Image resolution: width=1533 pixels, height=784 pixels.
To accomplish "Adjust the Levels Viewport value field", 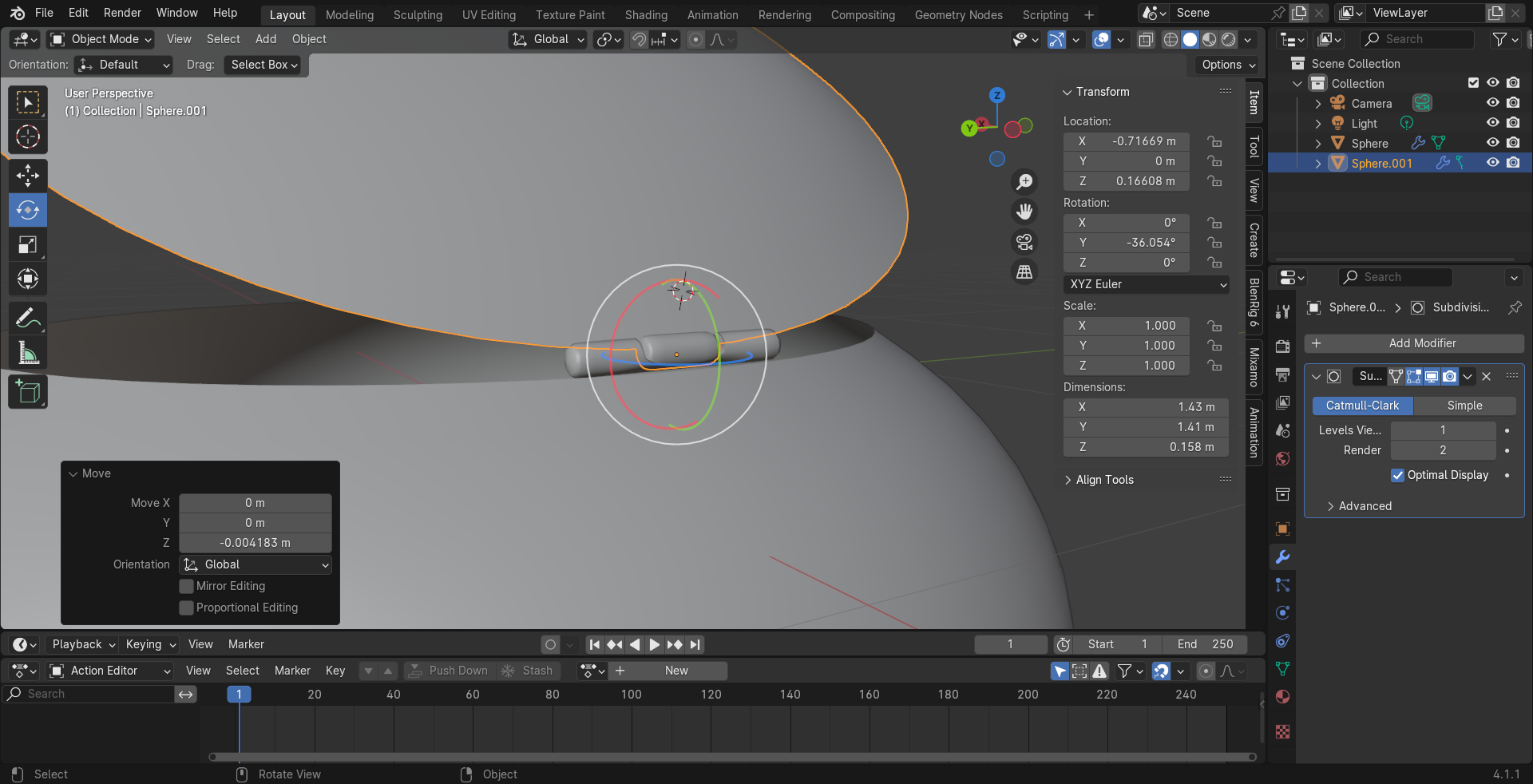I will [1443, 430].
